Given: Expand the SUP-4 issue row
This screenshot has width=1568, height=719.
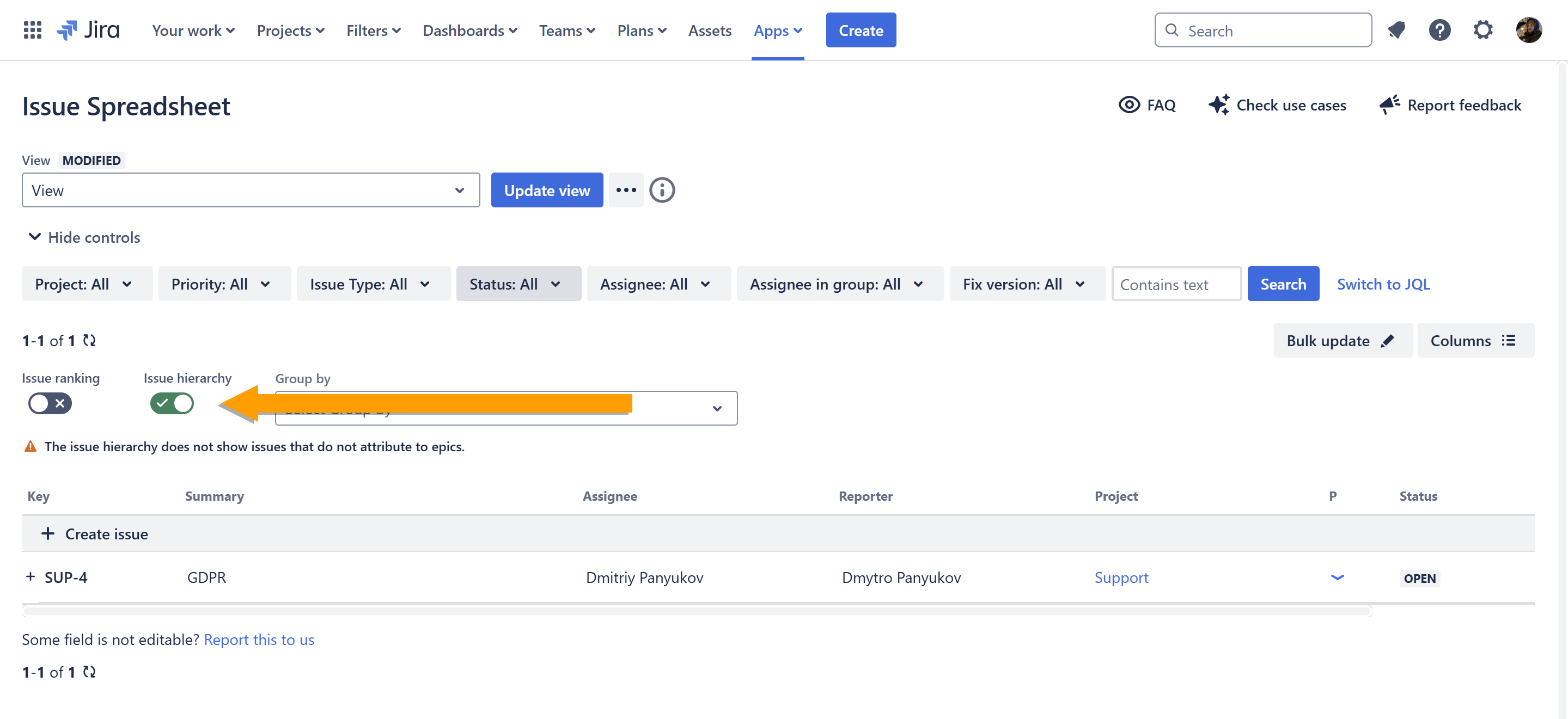Looking at the screenshot, I should tap(30, 576).
